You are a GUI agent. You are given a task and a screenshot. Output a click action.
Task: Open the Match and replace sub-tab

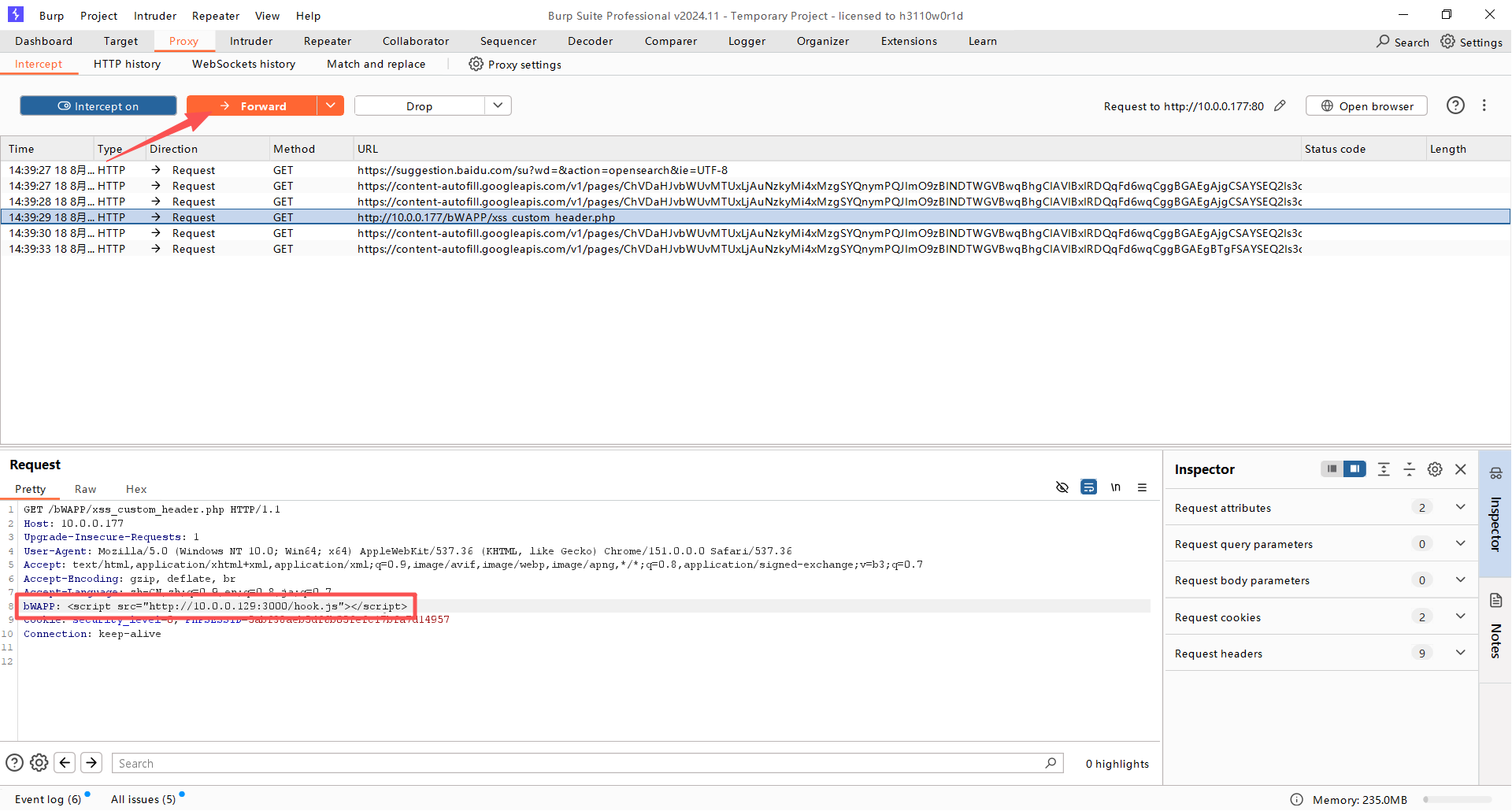[x=376, y=64]
